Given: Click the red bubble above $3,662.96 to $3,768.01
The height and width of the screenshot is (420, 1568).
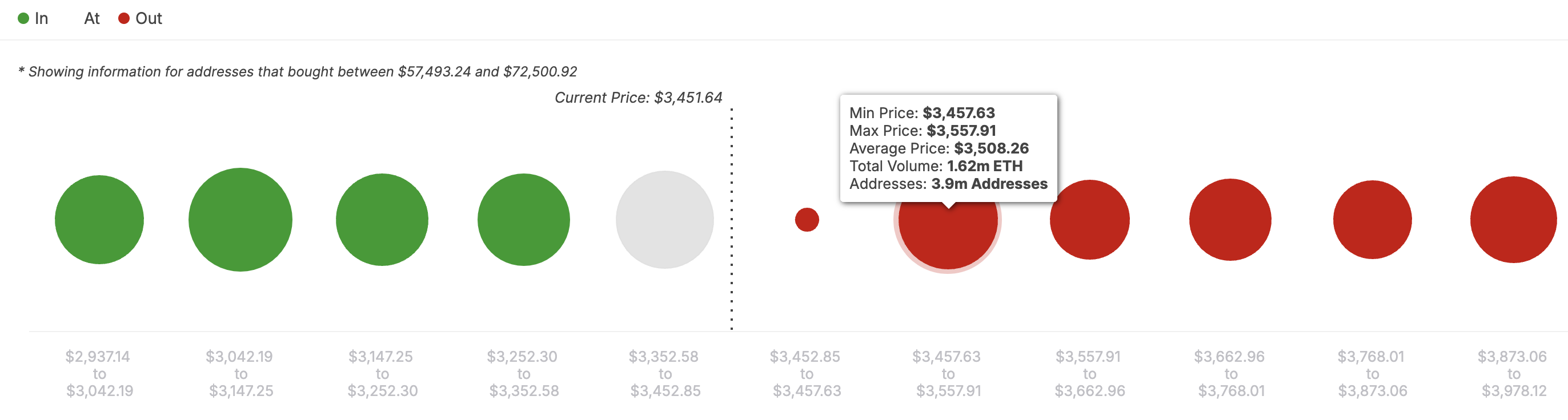Looking at the screenshot, I should point(1230,220).
